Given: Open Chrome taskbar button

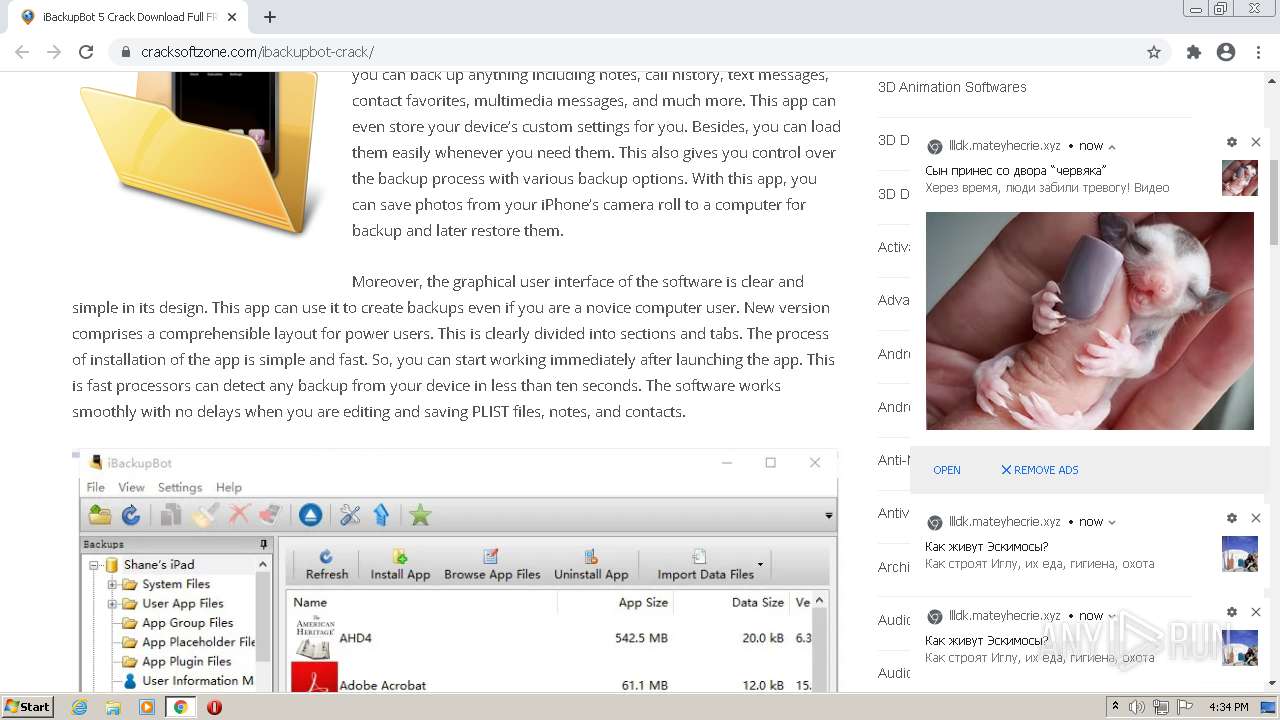Looking at the screenshot, I should [180, 707].
